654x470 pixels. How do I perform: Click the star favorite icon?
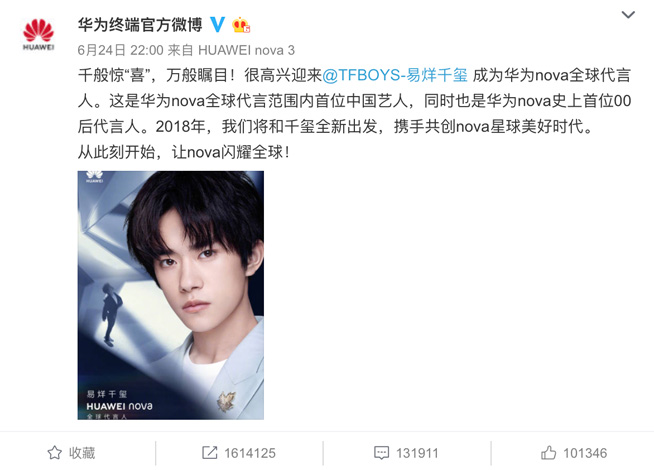coord(55,452)
